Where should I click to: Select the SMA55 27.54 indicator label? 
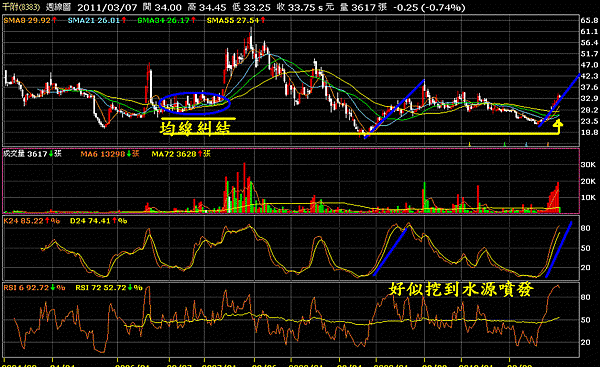pos(233,20)
